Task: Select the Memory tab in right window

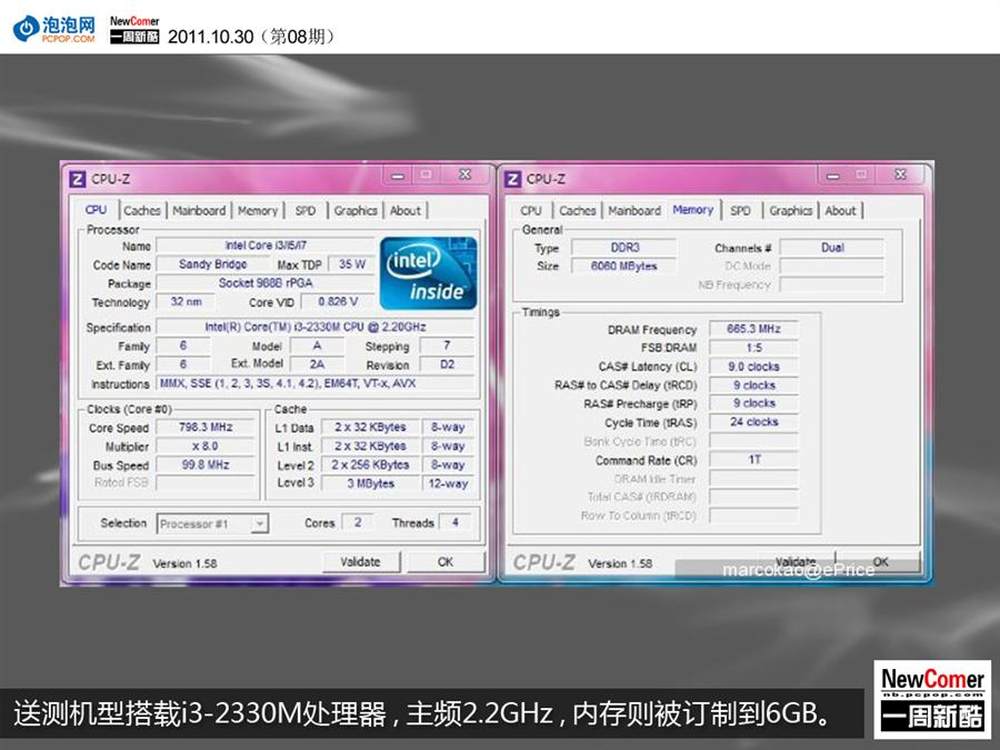Action: click(693, 209)
